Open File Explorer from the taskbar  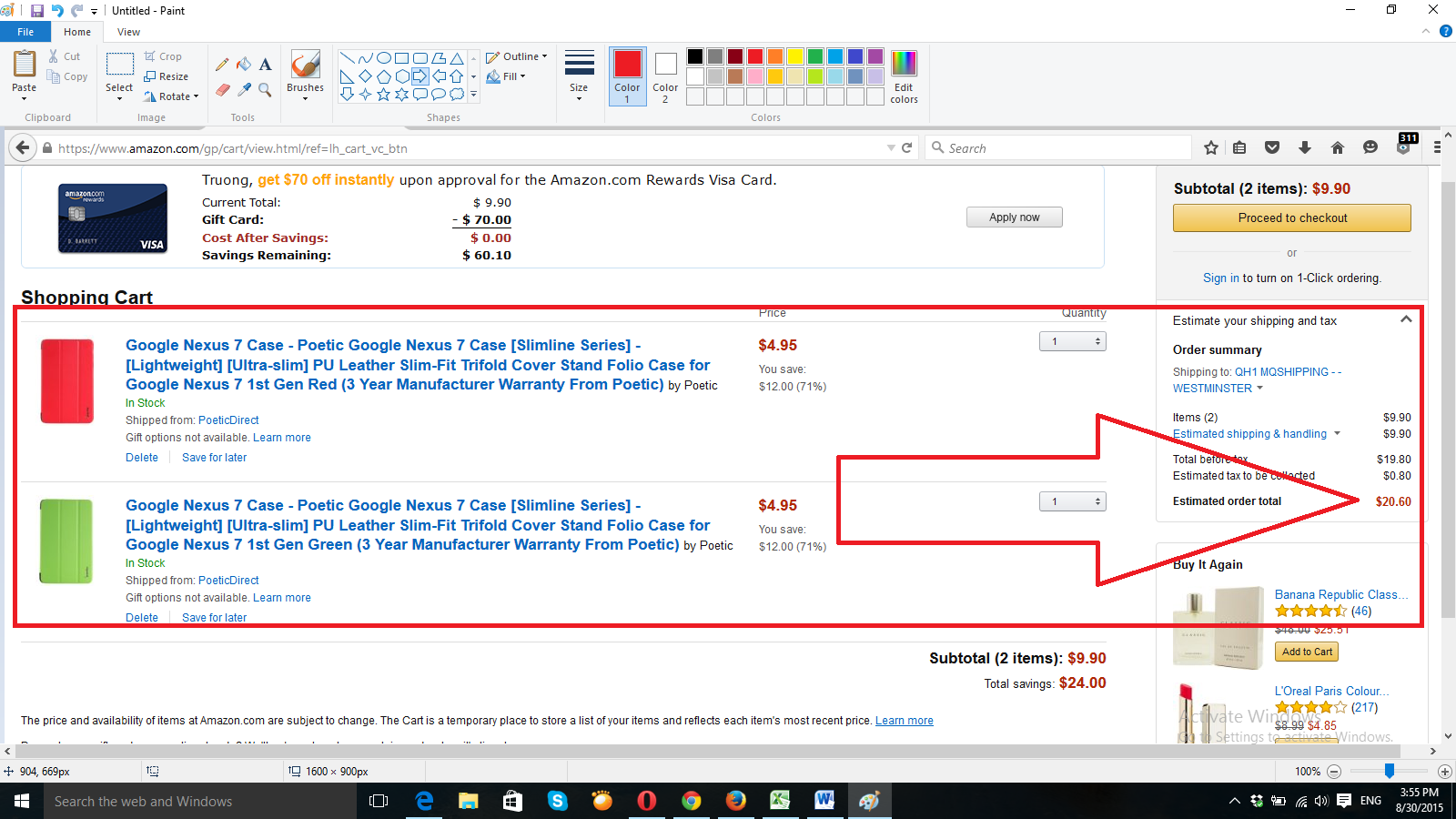(x=468, y=801)
